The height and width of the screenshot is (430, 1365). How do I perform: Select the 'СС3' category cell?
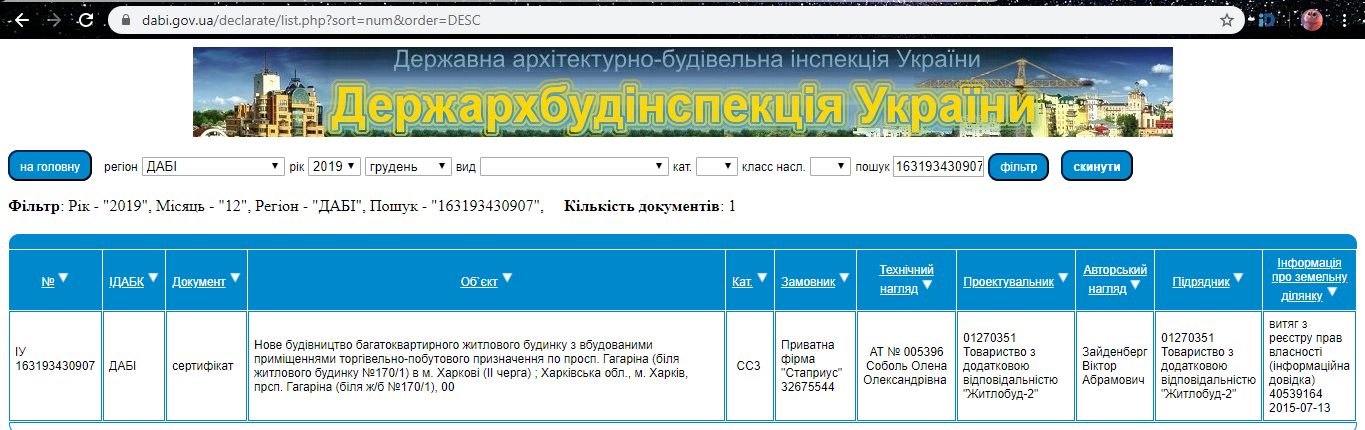pos(749,366)
